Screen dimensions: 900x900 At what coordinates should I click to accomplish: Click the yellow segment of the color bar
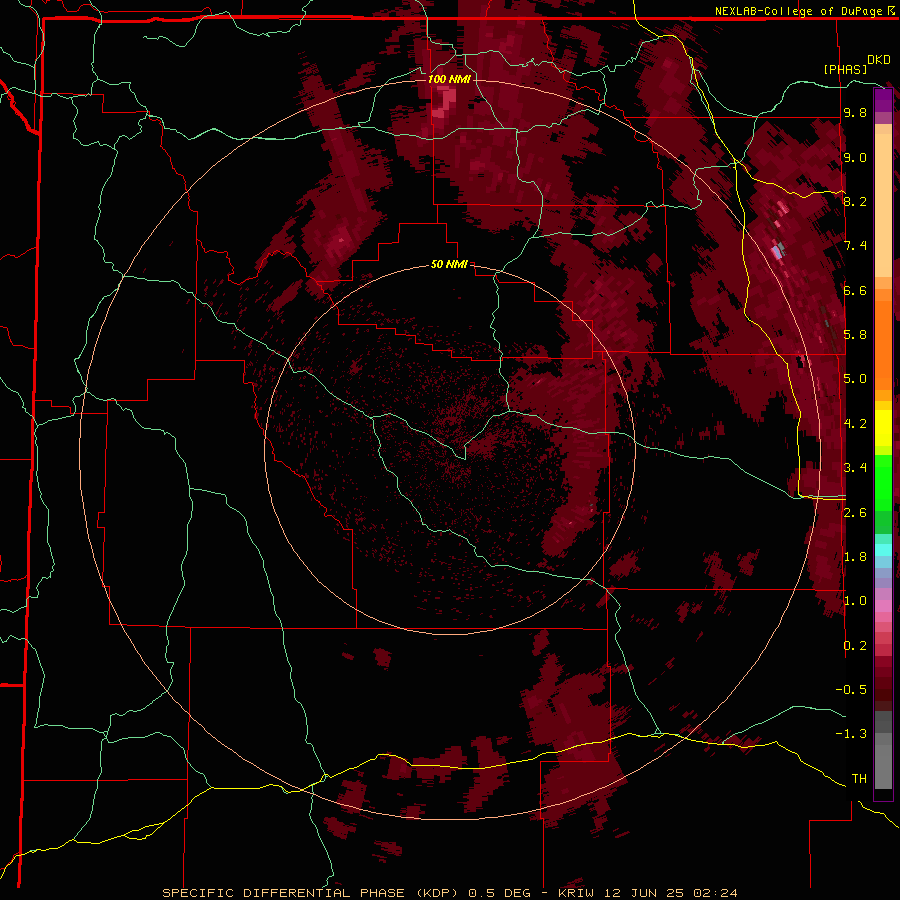pos(883,428)
